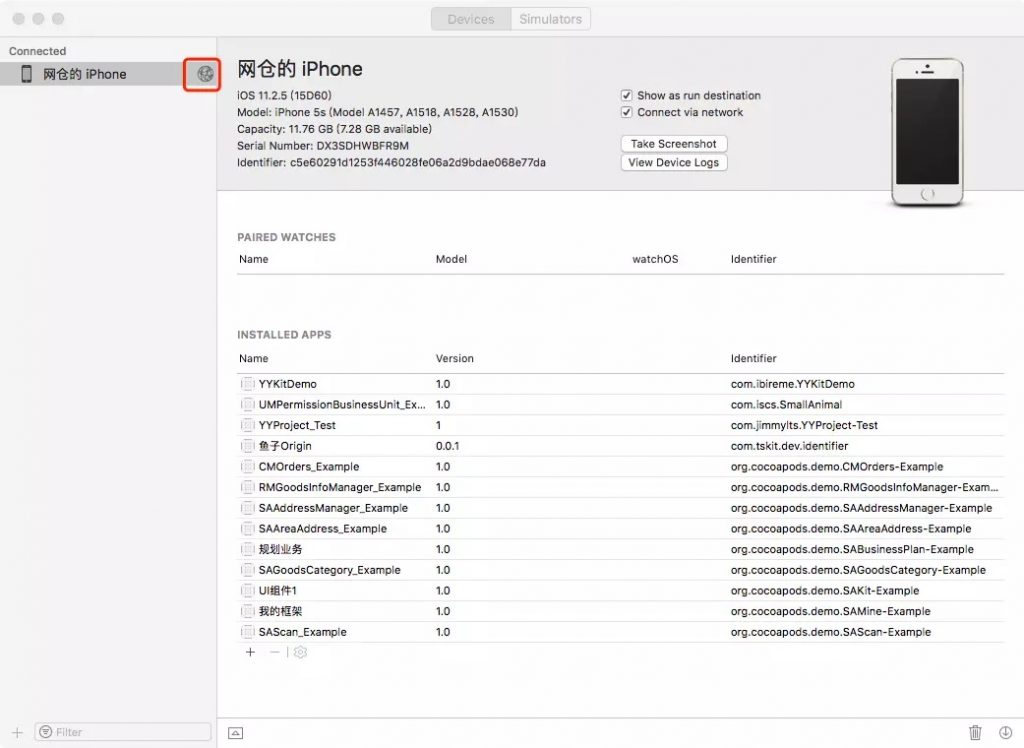Click the Take Screenshot button
This screenshot has width=1024, height=748.
tap(674, 144)
